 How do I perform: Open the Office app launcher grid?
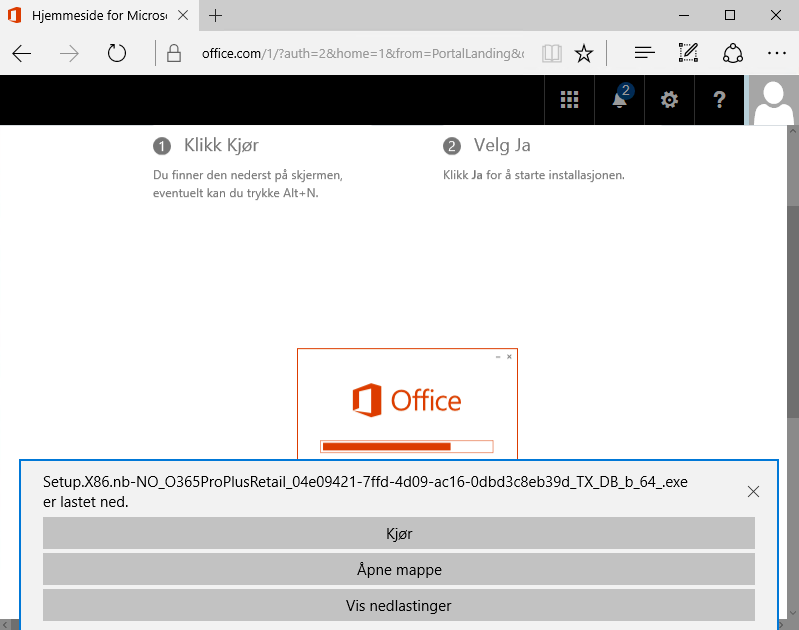[569, 100]
